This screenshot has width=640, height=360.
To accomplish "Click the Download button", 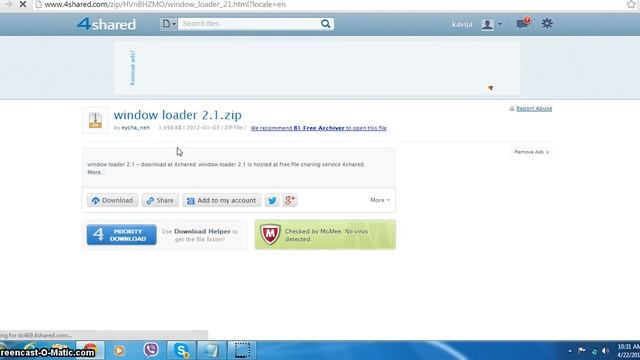I will click(112, 200).
